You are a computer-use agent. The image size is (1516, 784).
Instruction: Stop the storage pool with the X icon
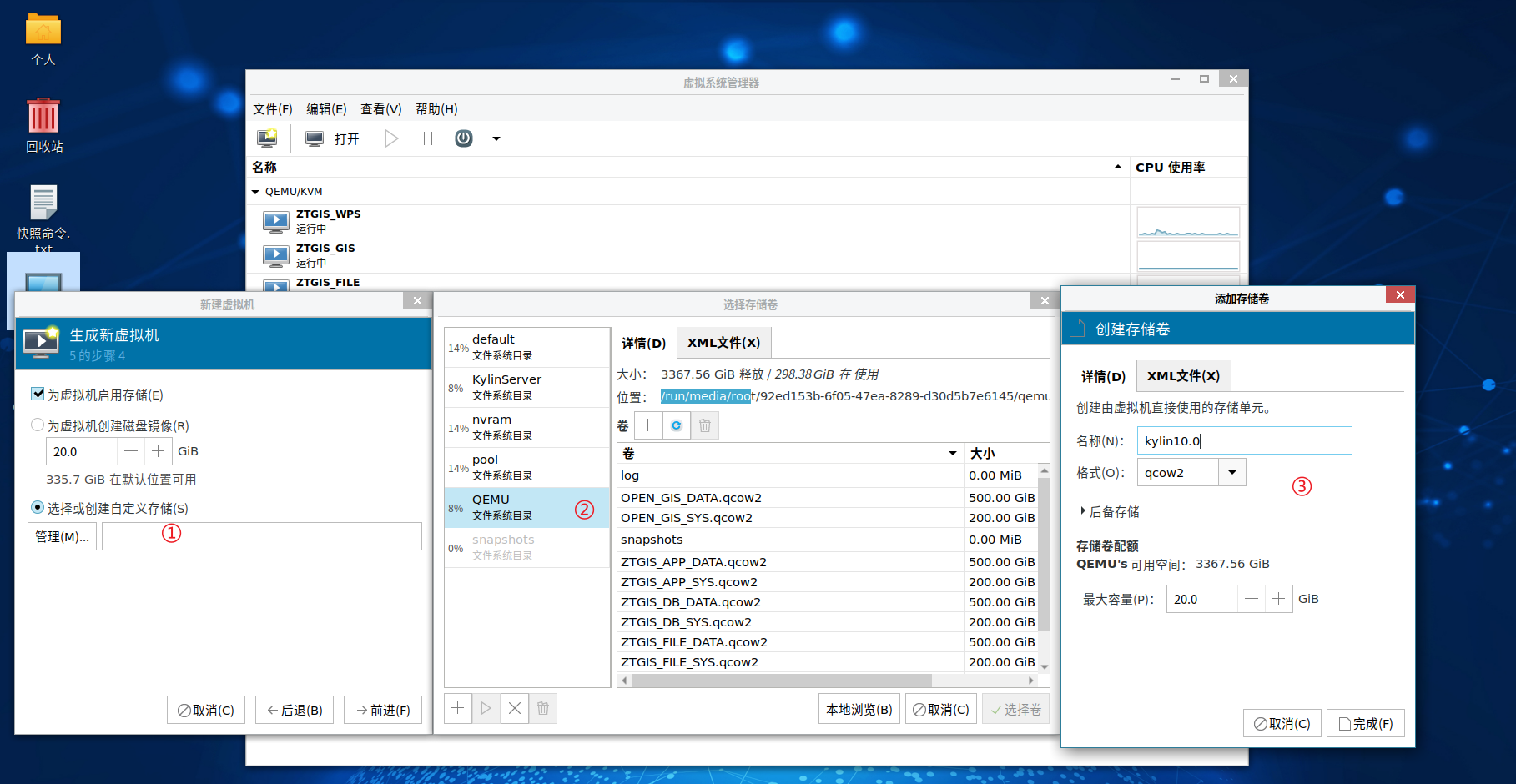(514, 708)
